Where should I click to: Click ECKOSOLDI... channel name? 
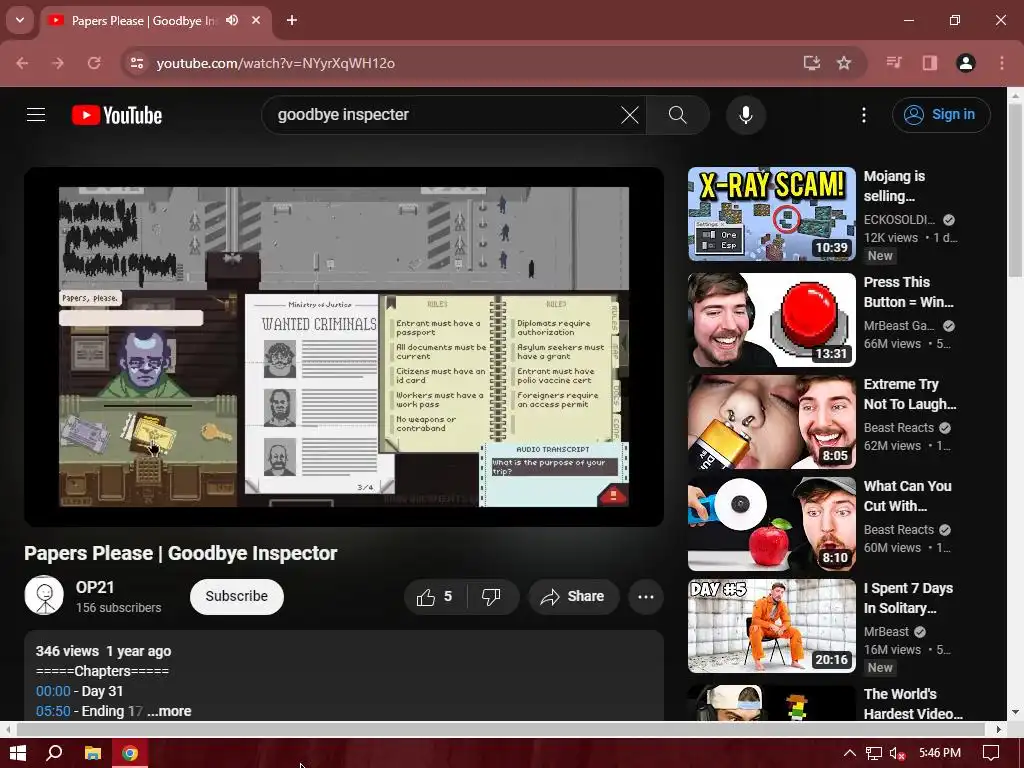899,219
